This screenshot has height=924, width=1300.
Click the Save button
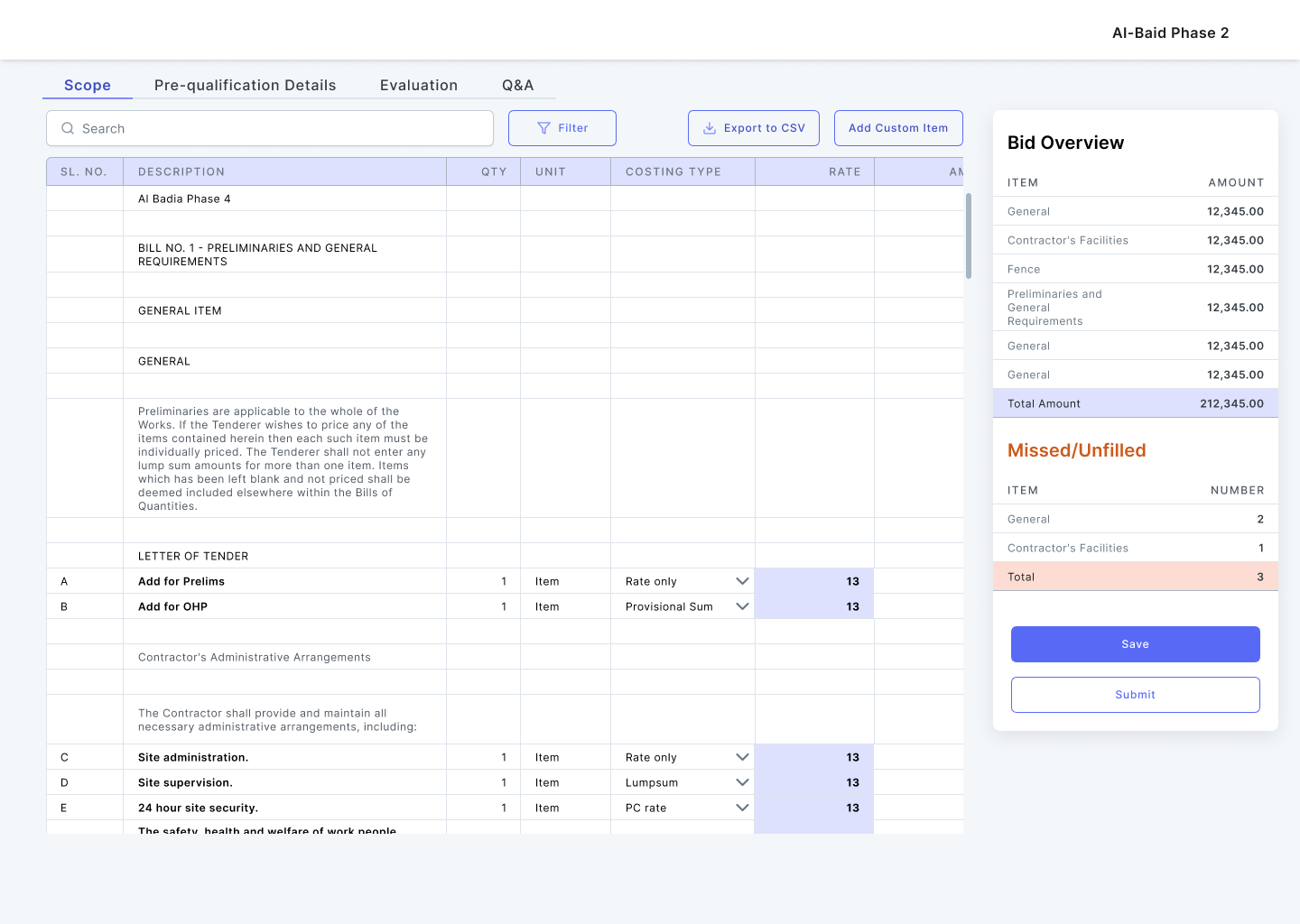click(x=1135, y=644)
